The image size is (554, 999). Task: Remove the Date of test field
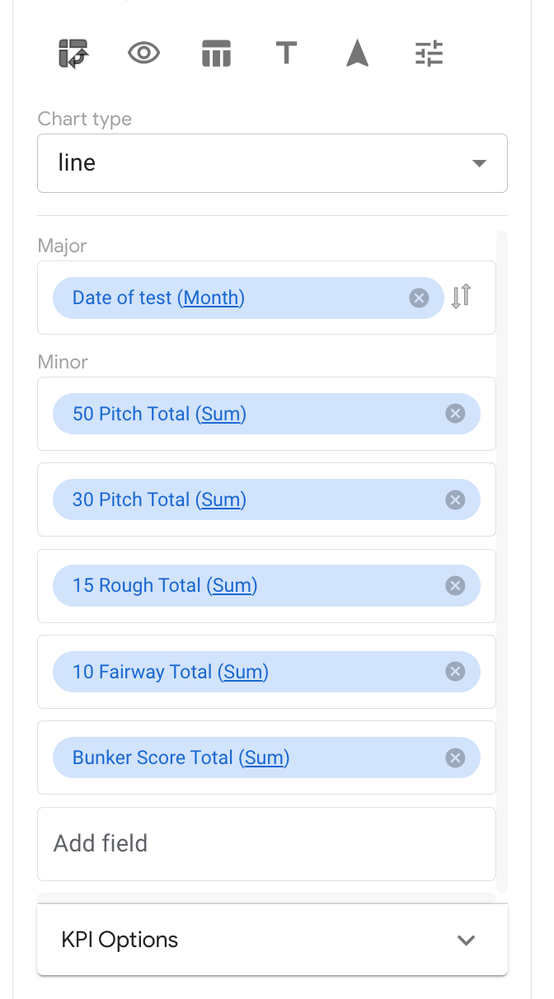tap(418, 298)
